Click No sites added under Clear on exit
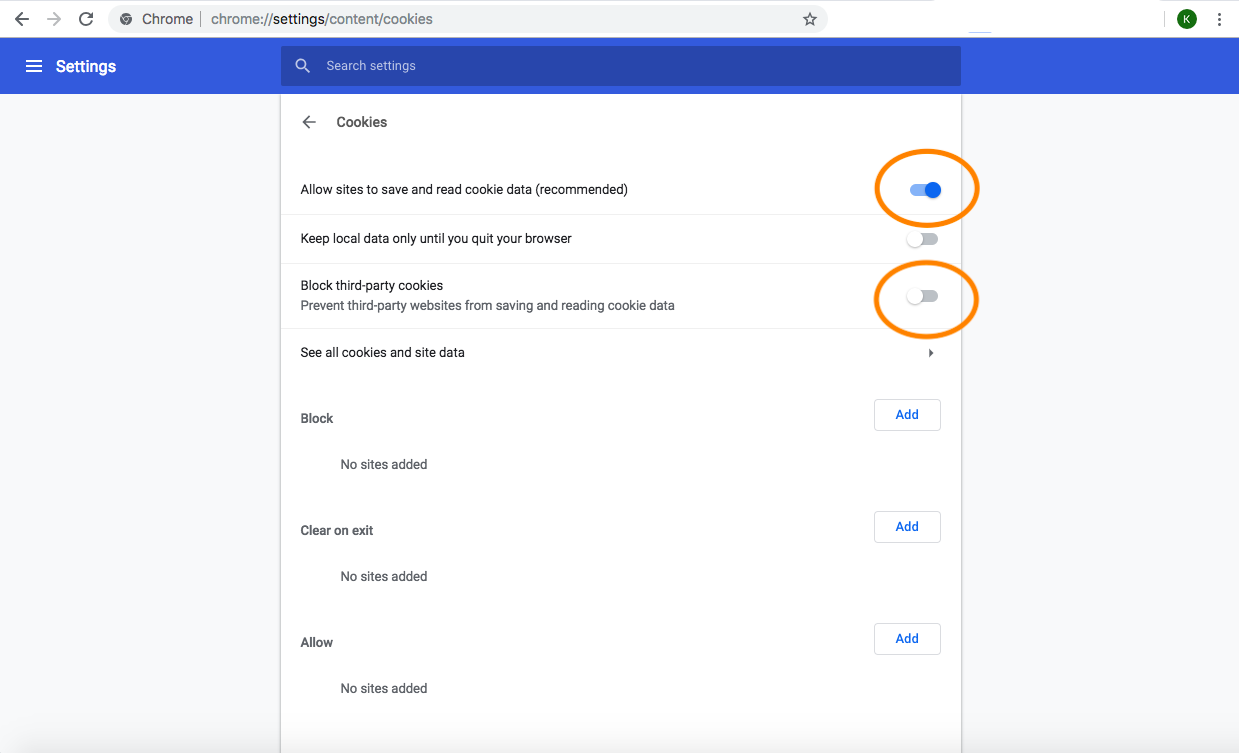The image size is (1239, 753). (x=384, y=576)
